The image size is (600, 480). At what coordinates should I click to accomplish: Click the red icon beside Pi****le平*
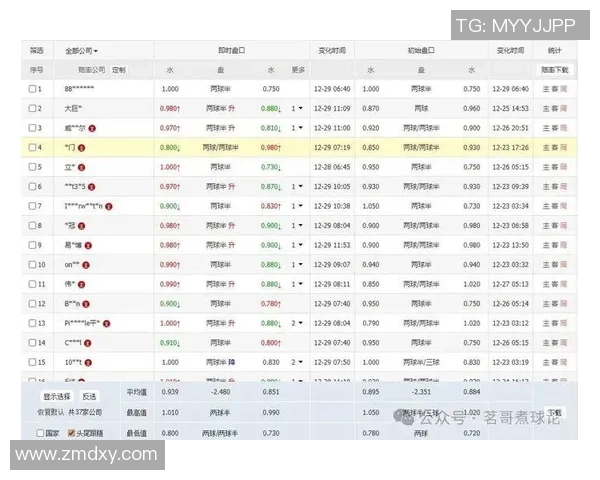(107, 324)
